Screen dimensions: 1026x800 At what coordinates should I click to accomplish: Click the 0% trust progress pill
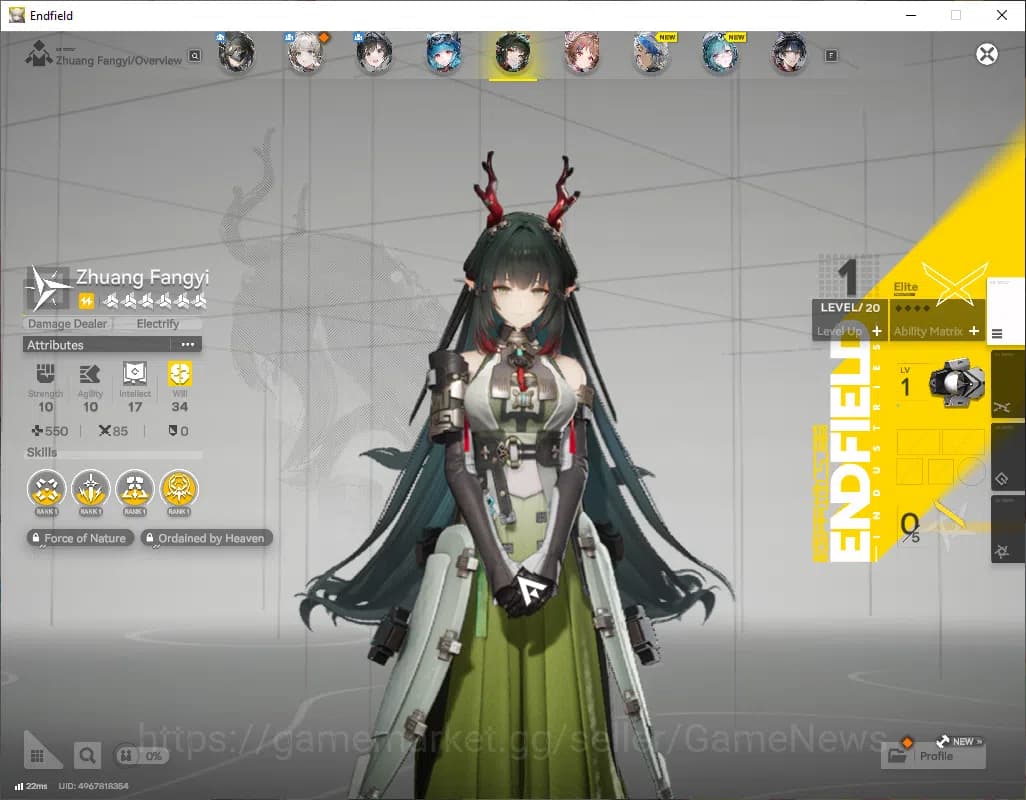point(142,756)
